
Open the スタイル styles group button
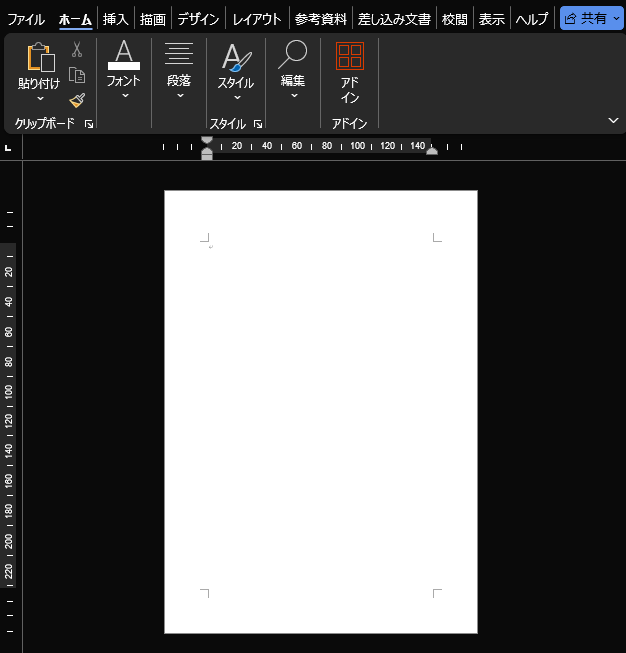(x=236, y=70)
